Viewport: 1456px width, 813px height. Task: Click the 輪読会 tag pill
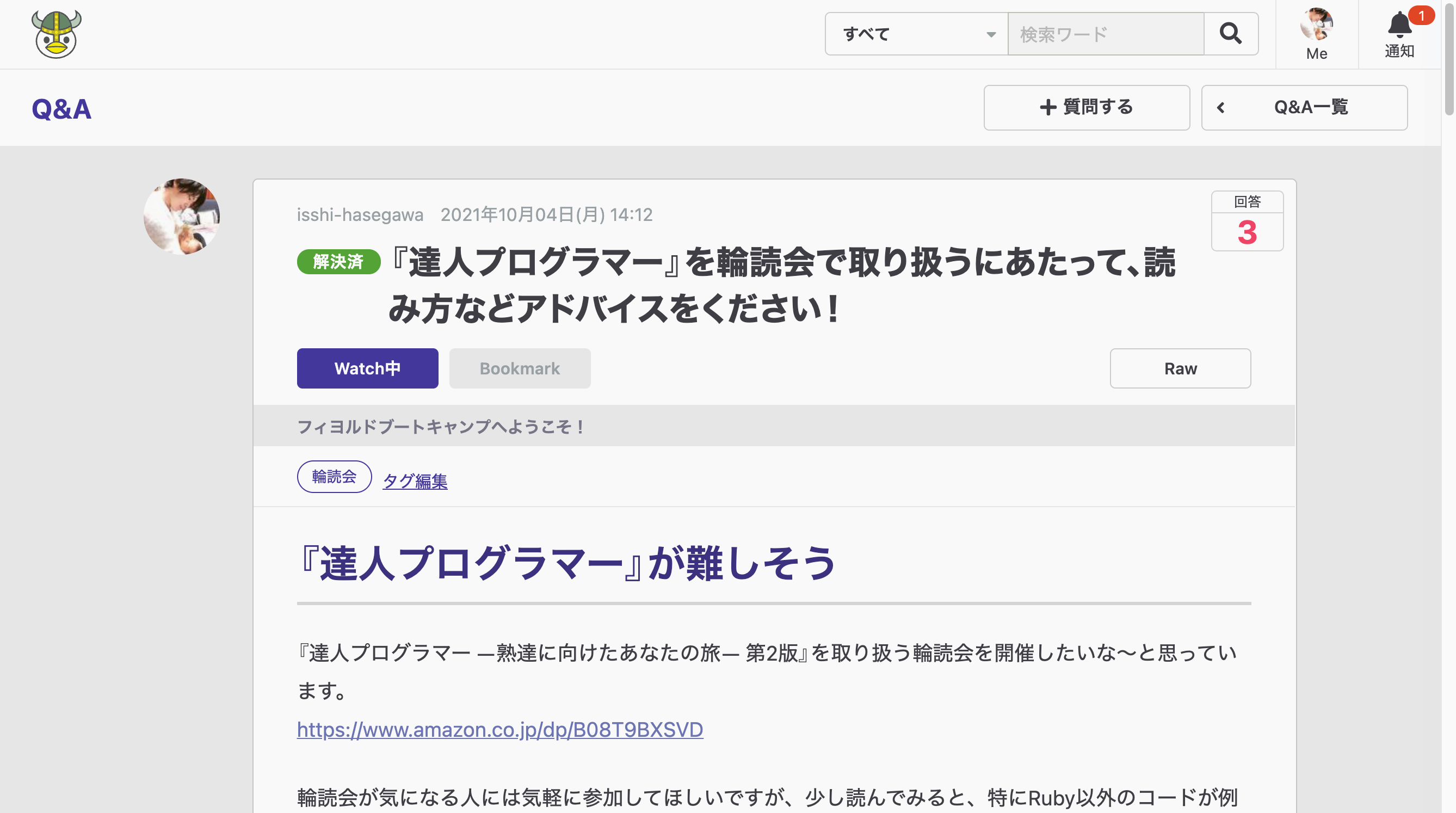(x=334, y=477)
